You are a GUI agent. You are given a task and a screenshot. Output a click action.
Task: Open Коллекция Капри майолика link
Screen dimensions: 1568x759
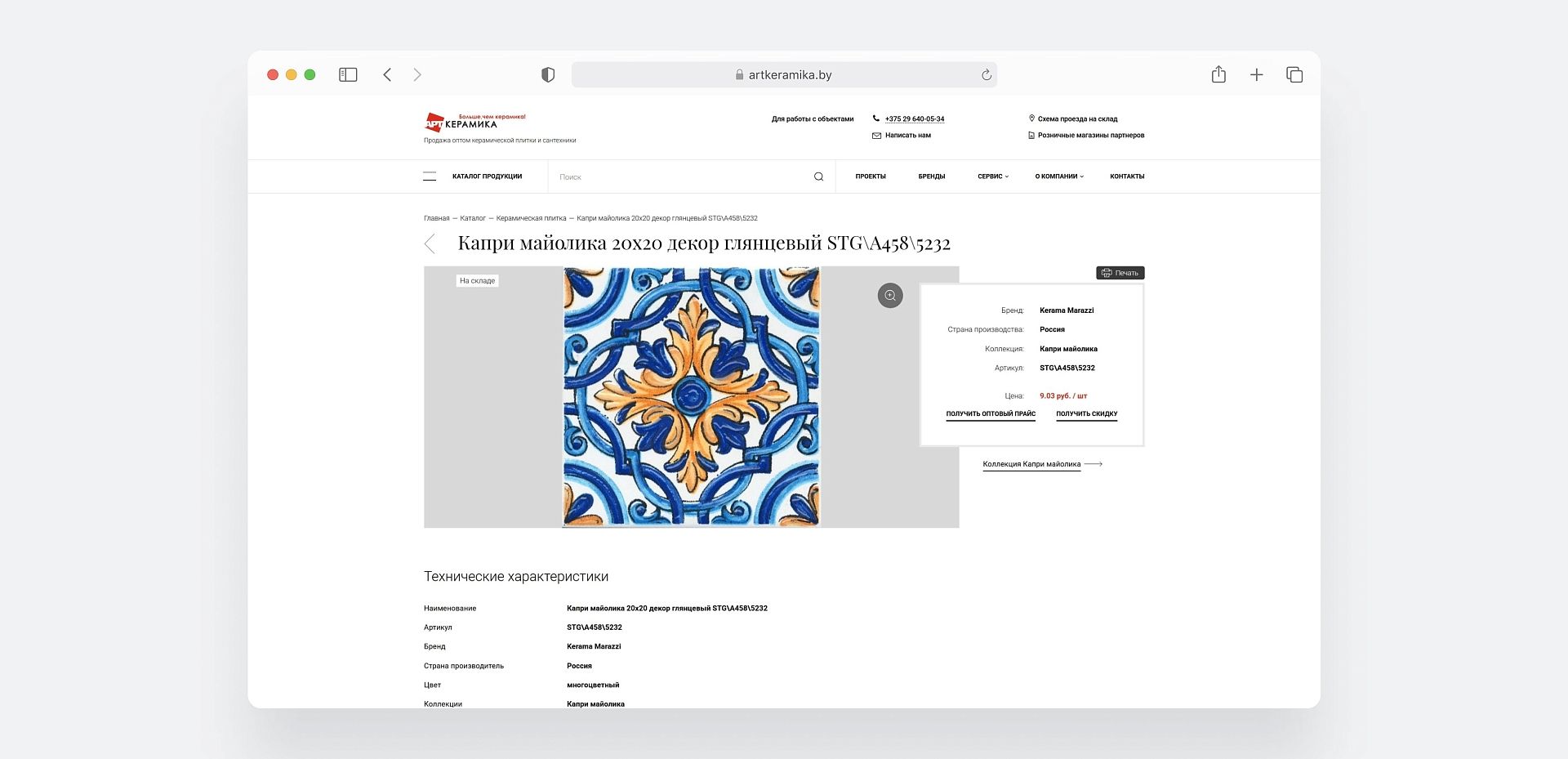pyautogui.click(x=1042, y=464)
